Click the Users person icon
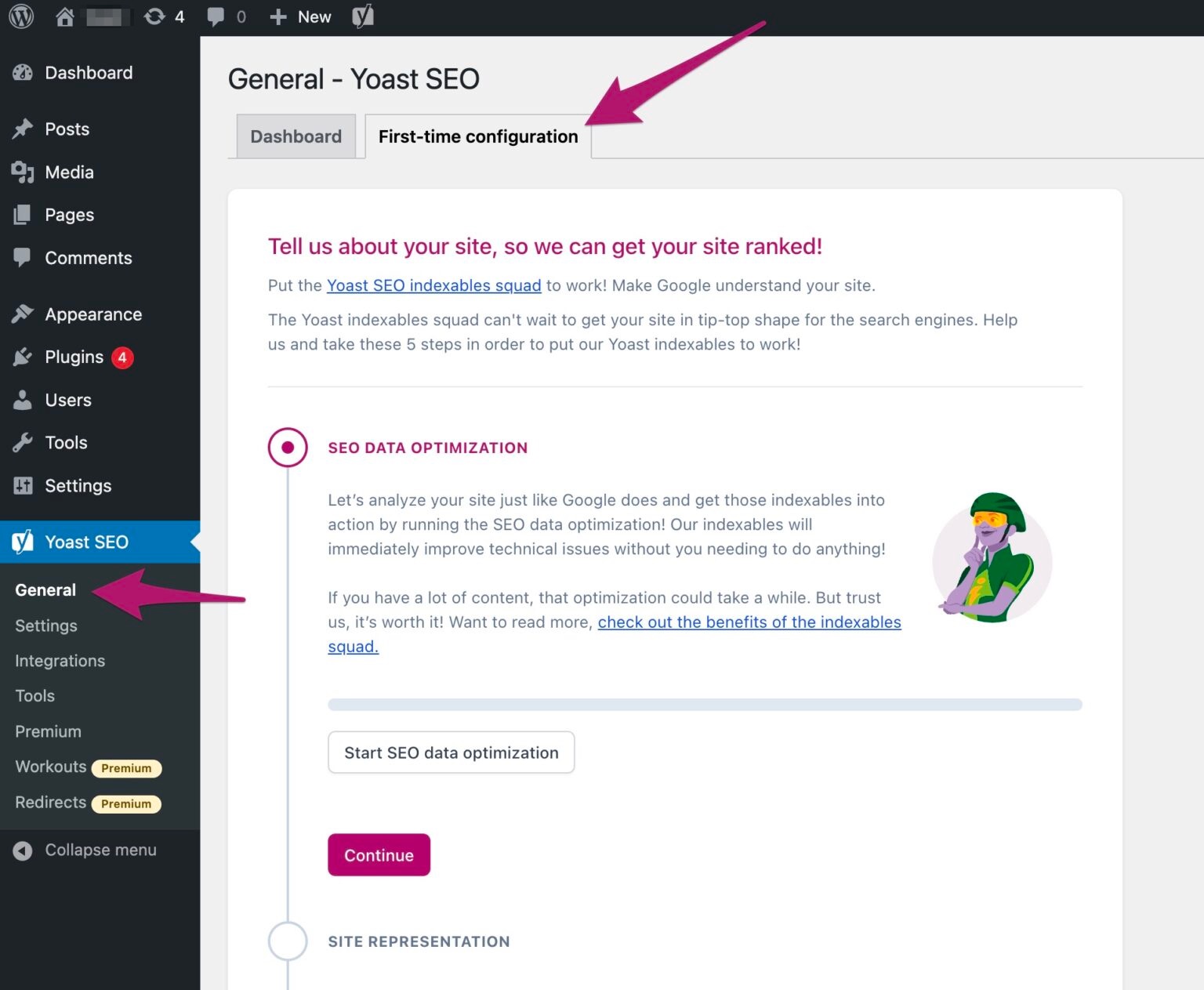This screenshot has width=1204, height=990. click(x=23, y=400)
